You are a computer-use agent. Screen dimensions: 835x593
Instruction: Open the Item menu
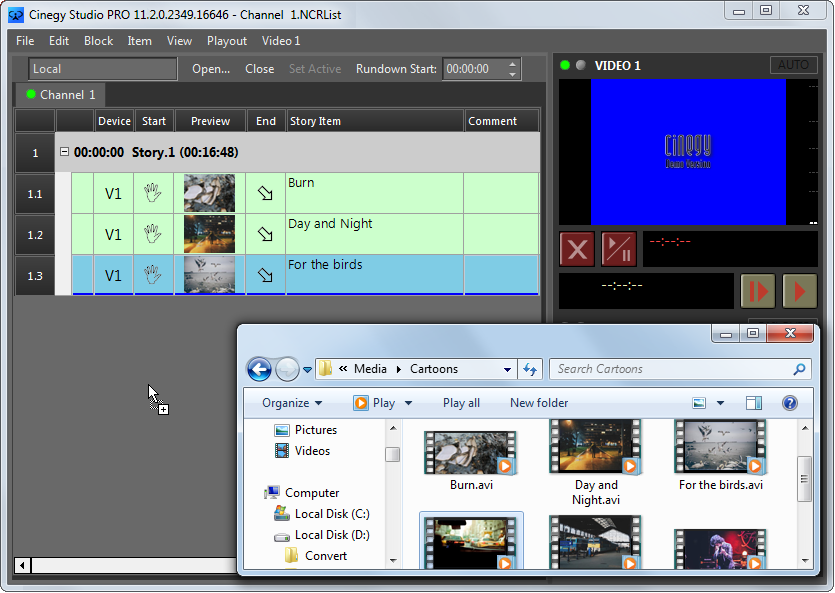tap(140, 41)
